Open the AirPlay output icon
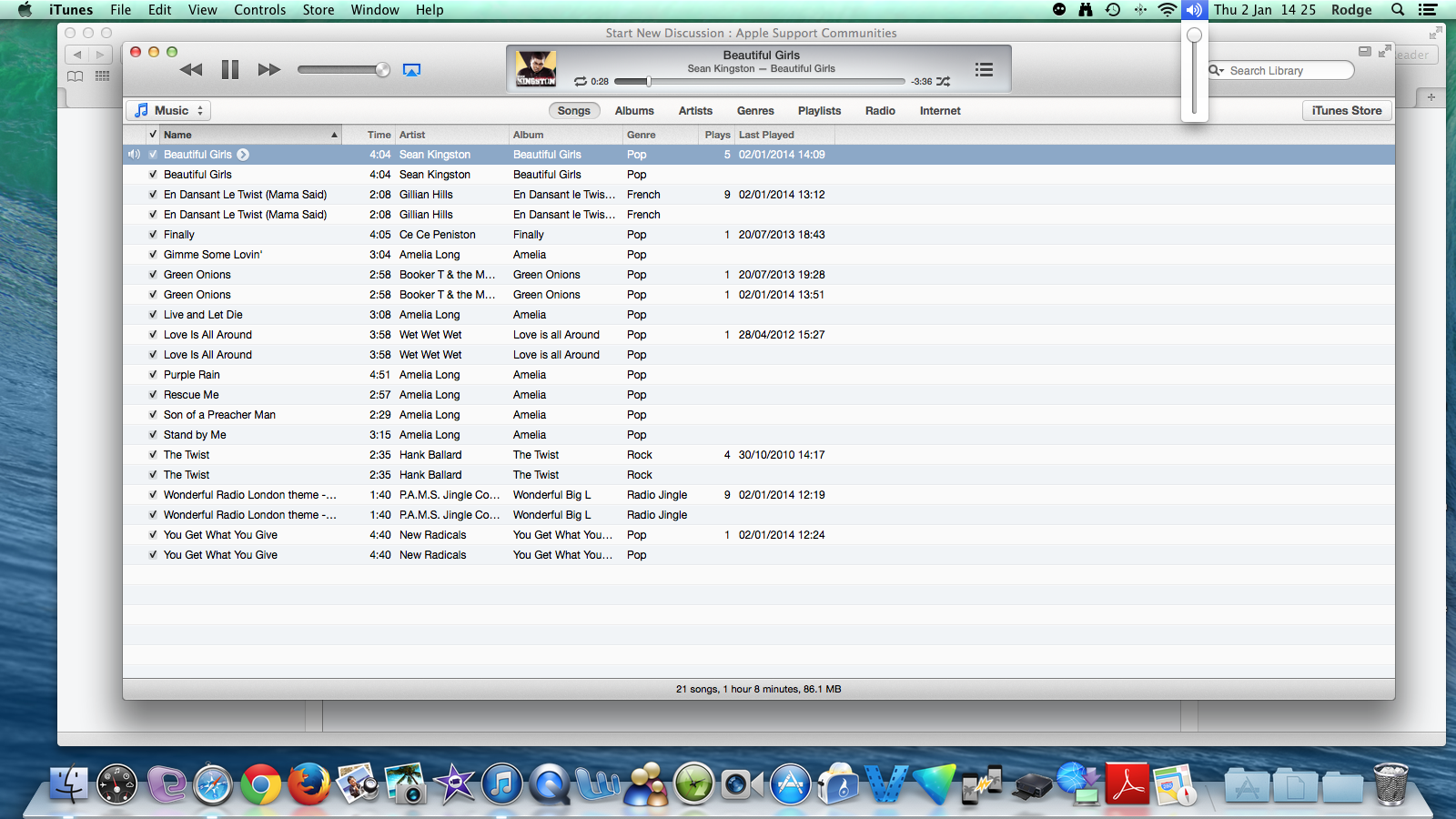This screenshot has width=1456, height=819. pyautogui.click(x=411, y=70)
